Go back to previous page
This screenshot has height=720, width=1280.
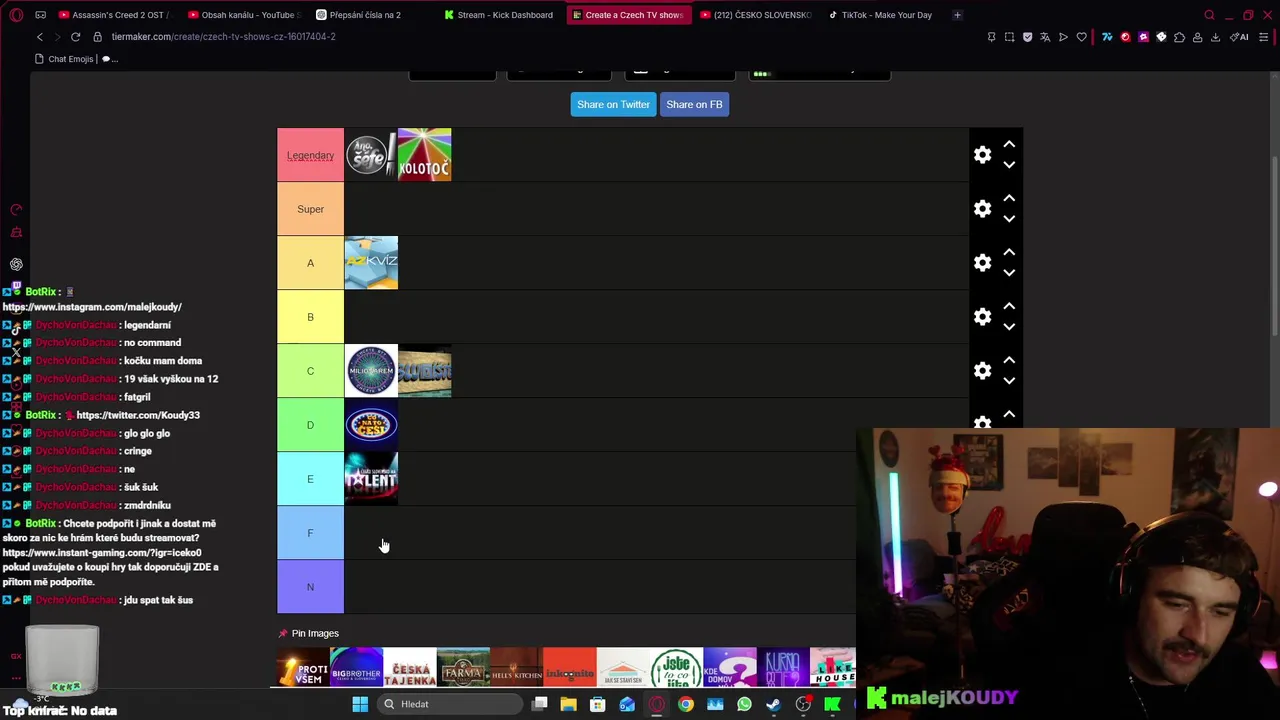click(x=39, y=37)
